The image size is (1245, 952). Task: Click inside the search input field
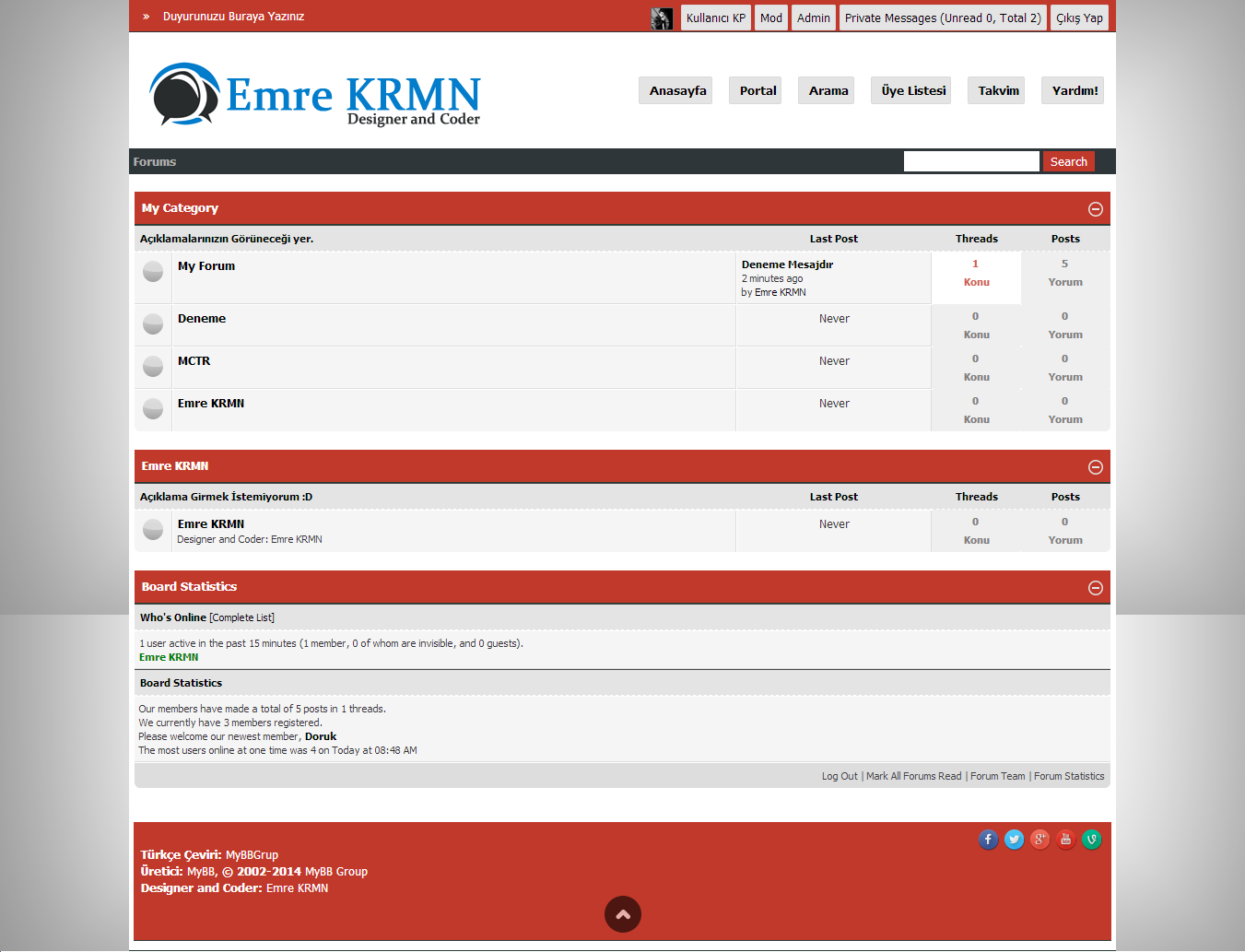(x=971, y=160)
